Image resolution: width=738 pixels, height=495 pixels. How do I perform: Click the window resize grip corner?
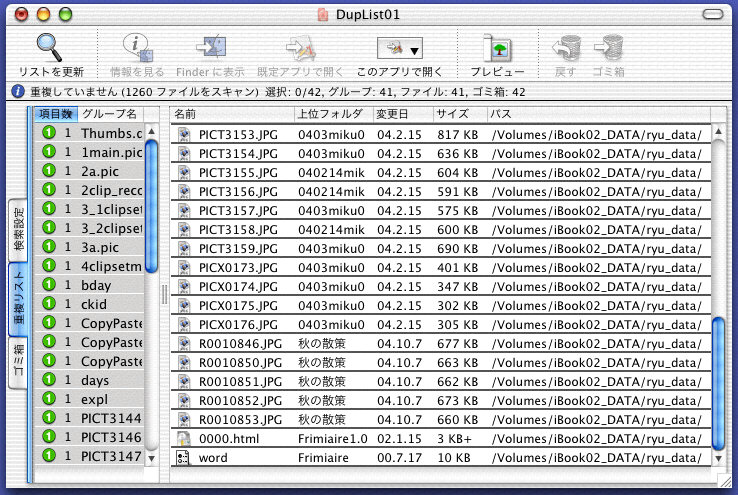(725, 480)
